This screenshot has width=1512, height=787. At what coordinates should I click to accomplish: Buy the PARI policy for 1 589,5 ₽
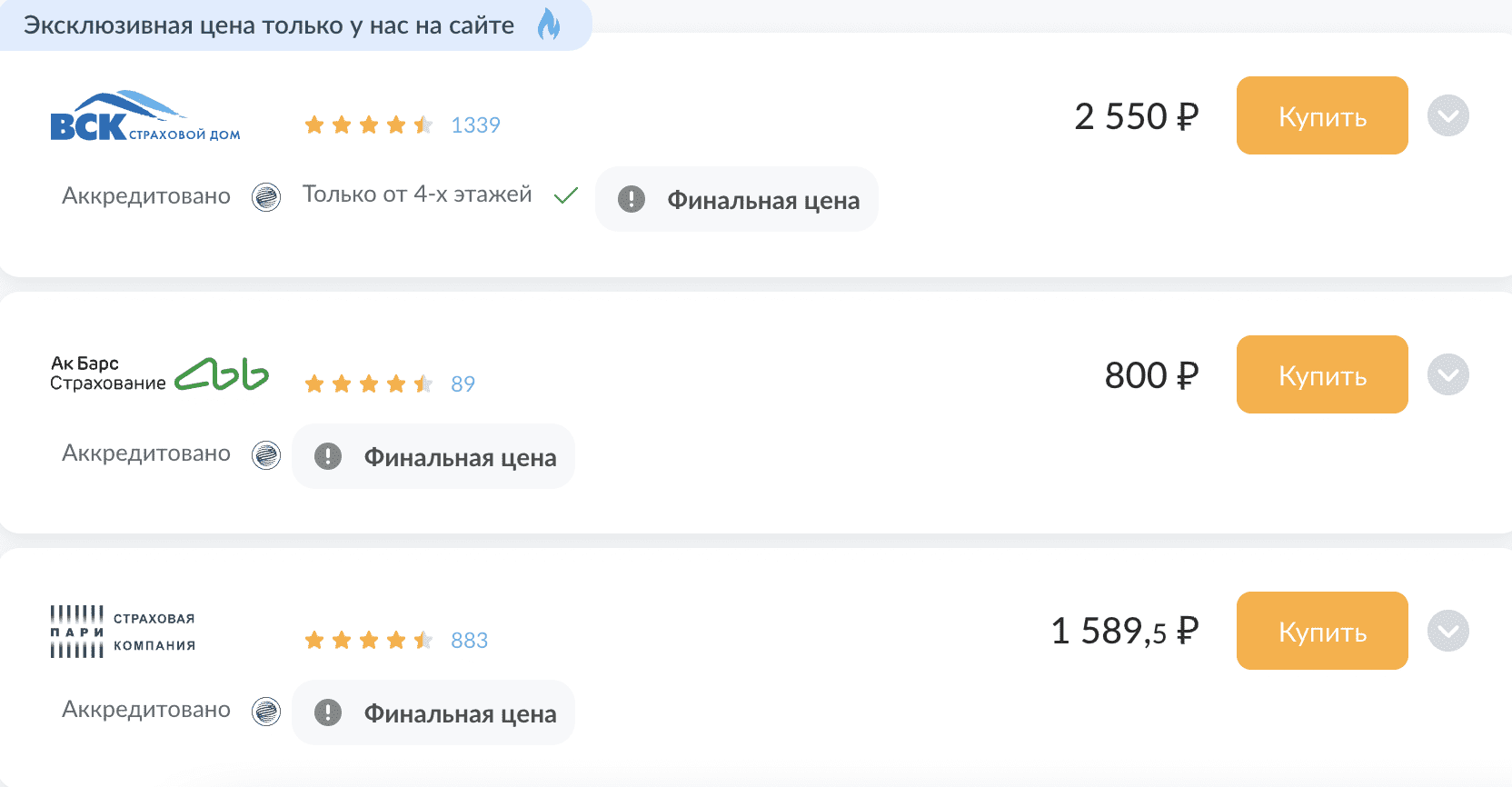tap(1322, 631)
